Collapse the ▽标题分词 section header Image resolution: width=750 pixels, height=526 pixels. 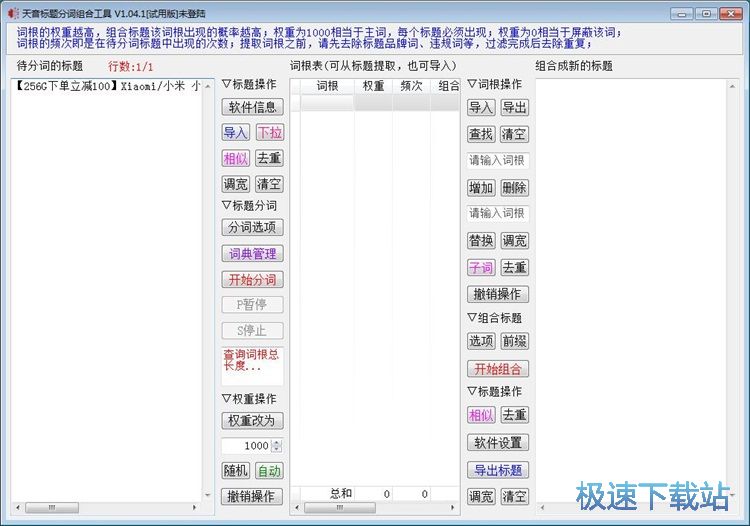tap(249, 205)
